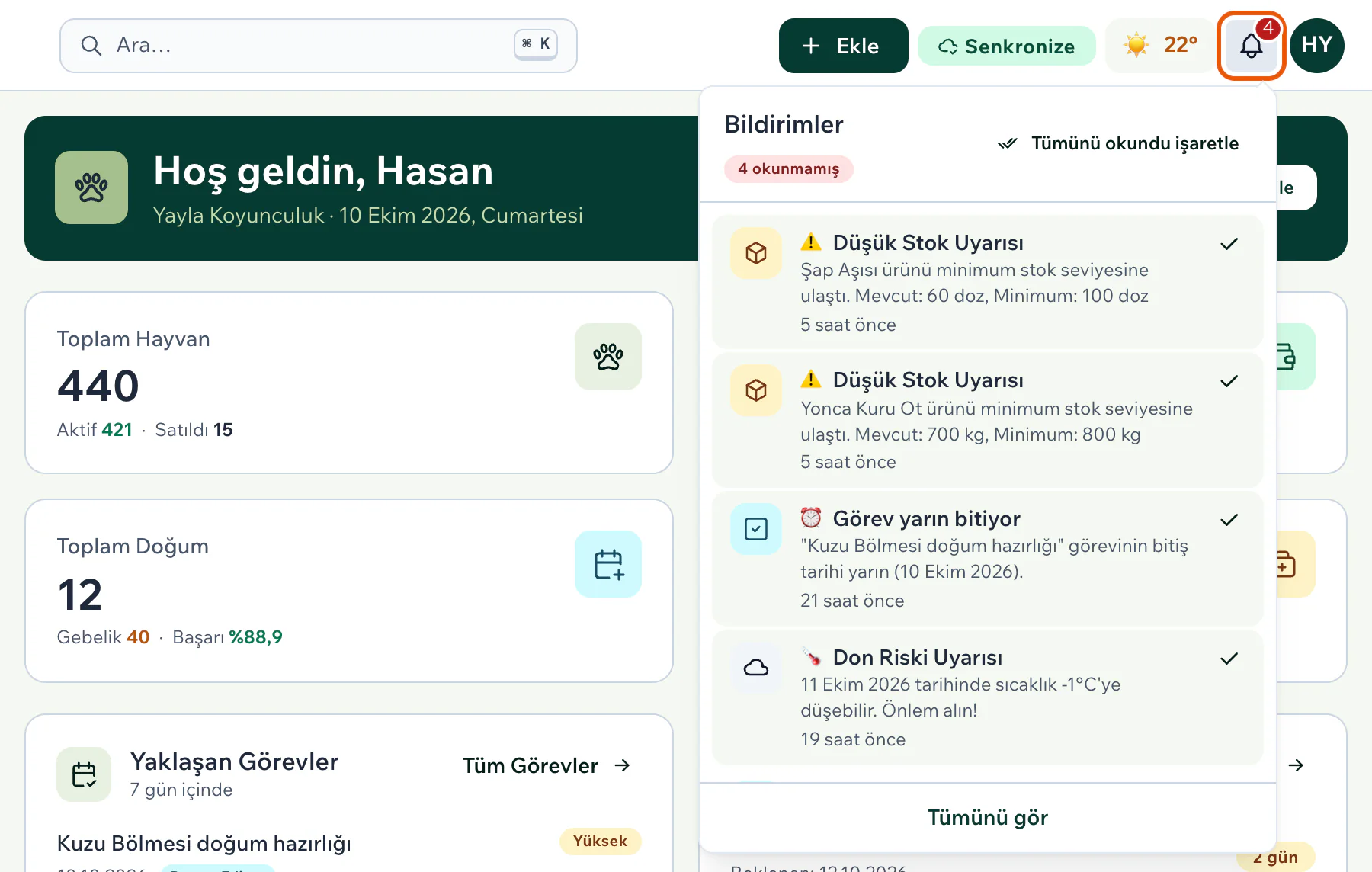Image resolution: width=1372 pixels, height=872 pixels.
Task: Click cloud icon of Don Riski Uyarısı
Action: pyautogui.click(x=756, y=668)
